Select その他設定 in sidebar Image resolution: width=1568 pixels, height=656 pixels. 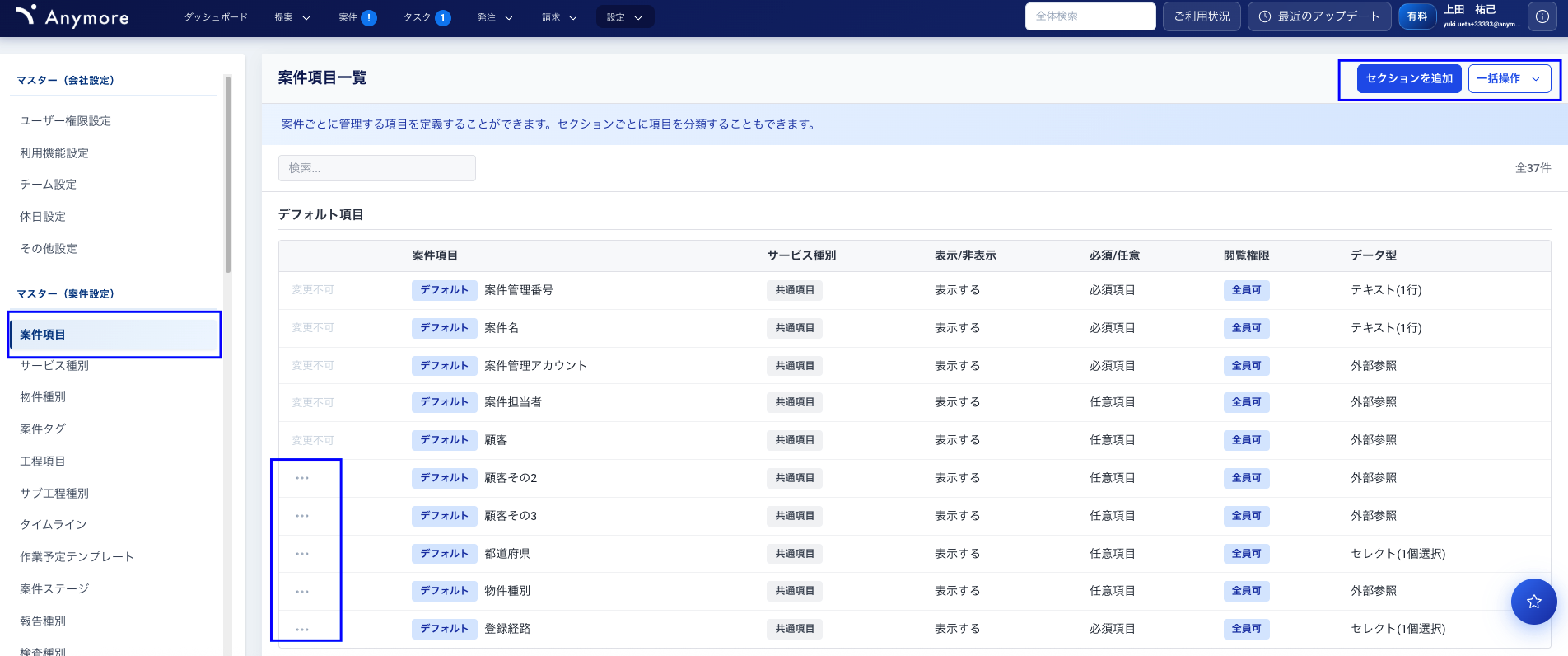pyautogui.click(x=49, y=249)
